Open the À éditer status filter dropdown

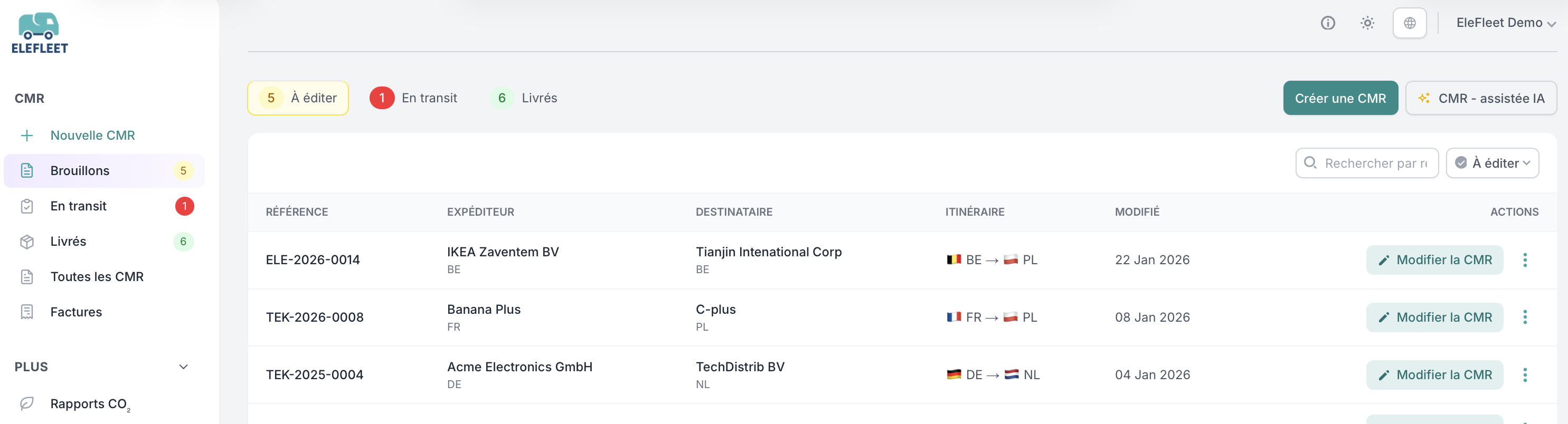(1492, 163)
